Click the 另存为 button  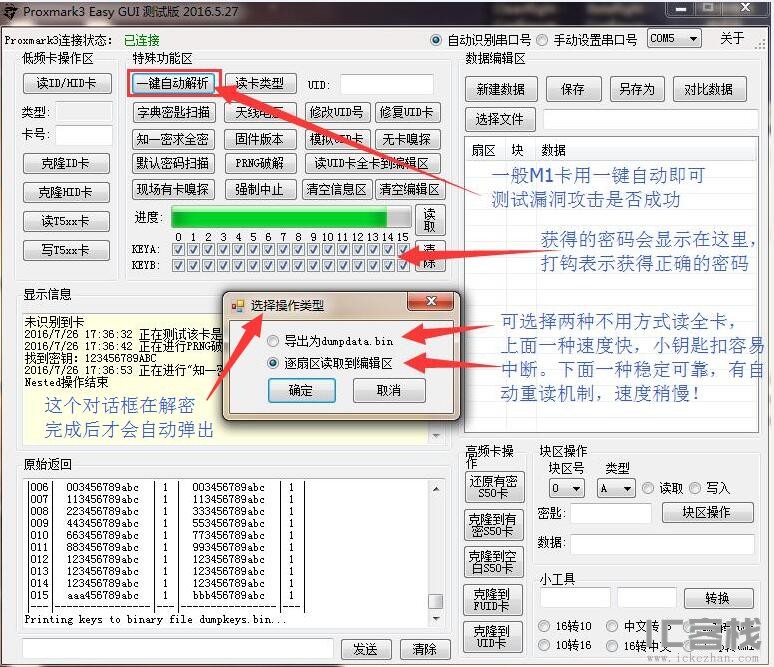point(637,89)
